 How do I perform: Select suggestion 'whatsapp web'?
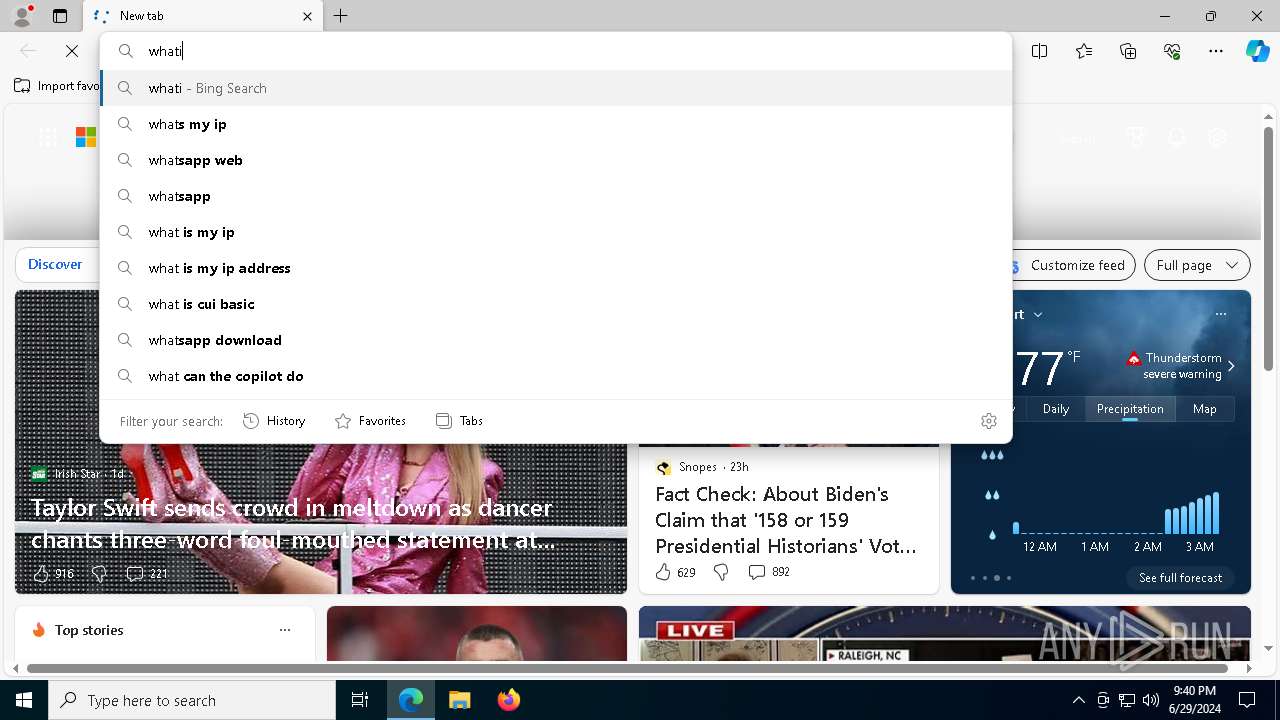point(556,160)
